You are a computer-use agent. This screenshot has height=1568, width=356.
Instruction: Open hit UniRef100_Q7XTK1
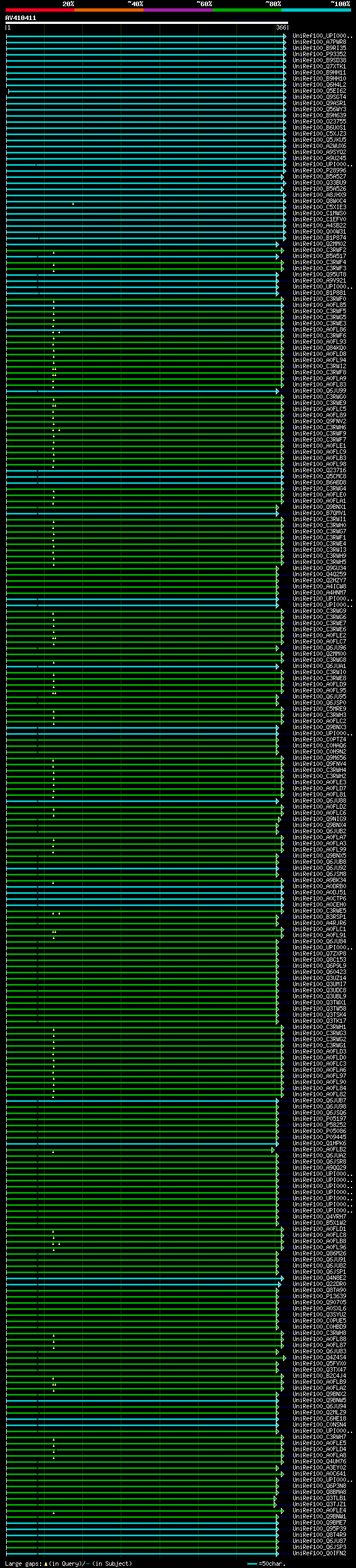coord(319,66)
